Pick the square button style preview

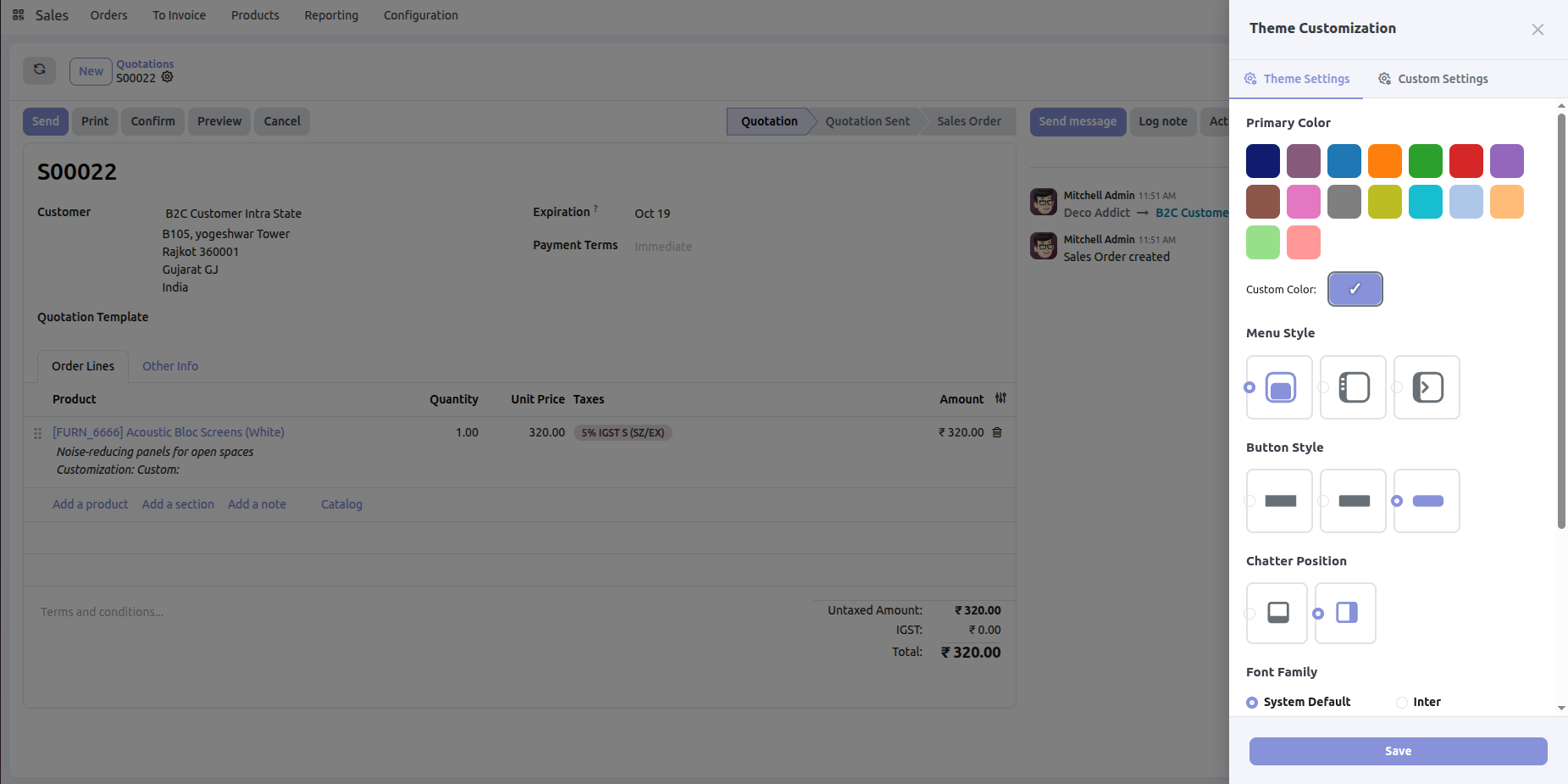pos(1281,501)
